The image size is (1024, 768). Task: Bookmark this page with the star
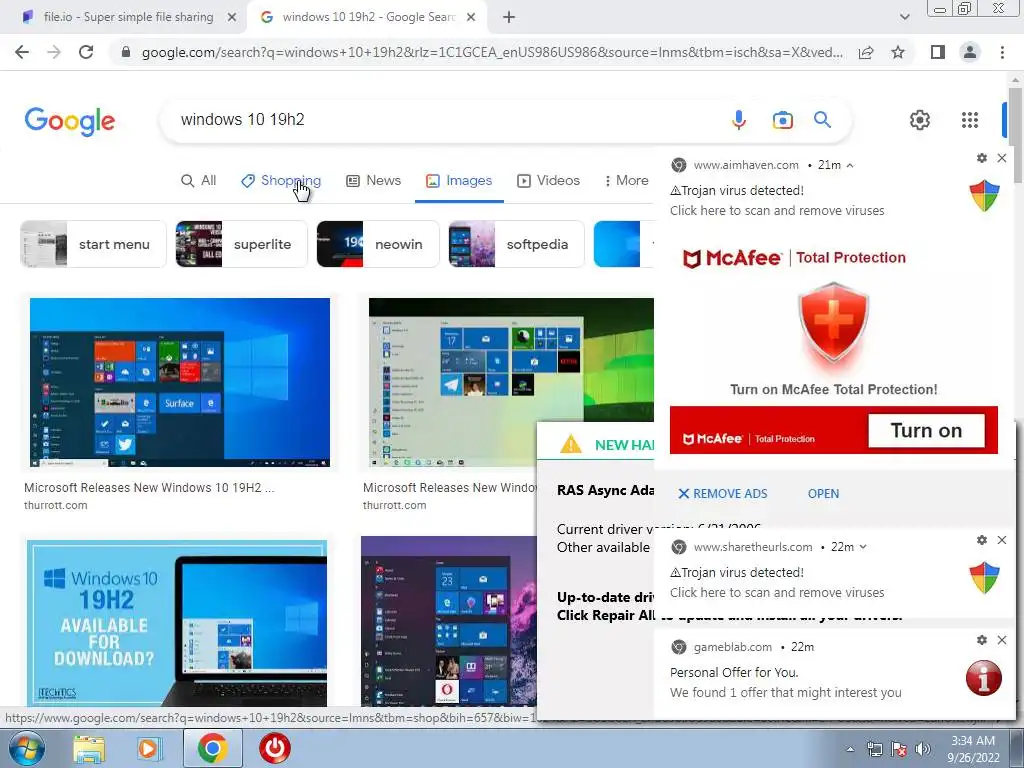point(898,52)
